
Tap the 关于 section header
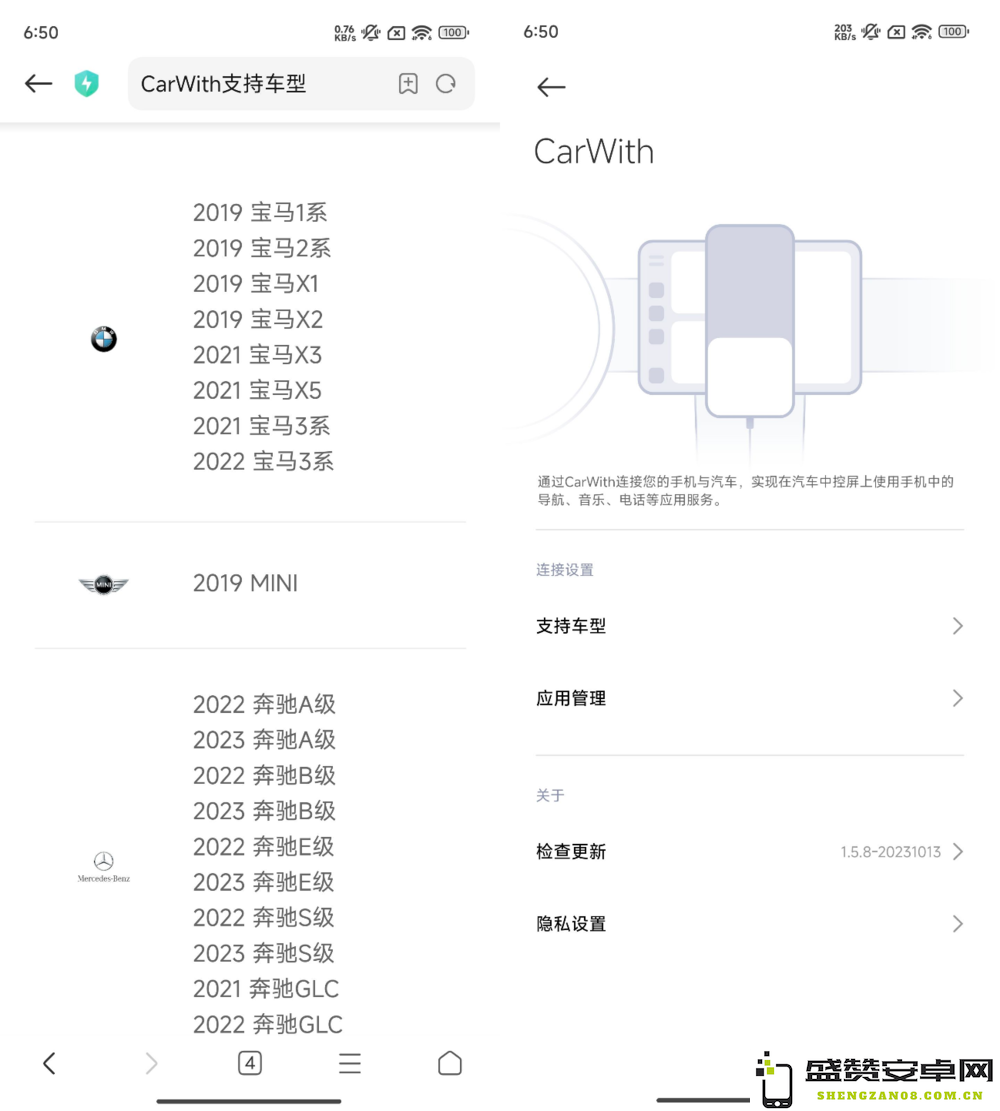point(550,795)
